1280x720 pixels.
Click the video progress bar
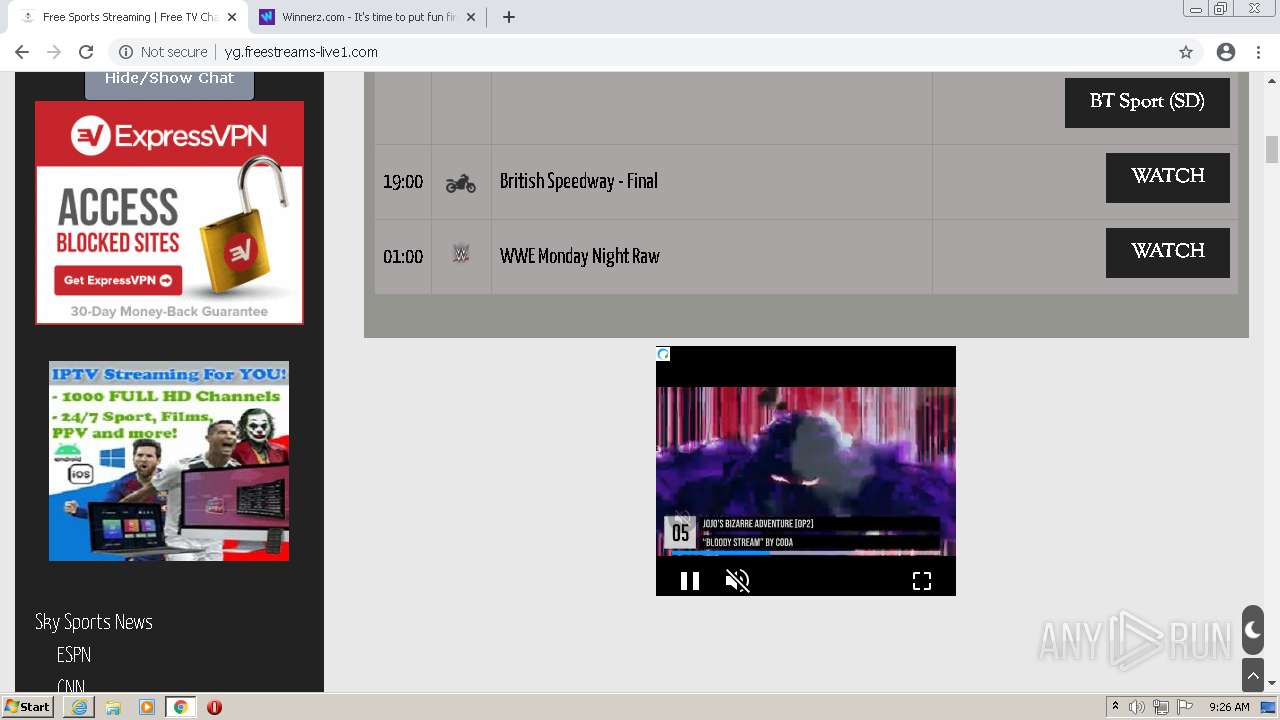click(x=806, y=552)
